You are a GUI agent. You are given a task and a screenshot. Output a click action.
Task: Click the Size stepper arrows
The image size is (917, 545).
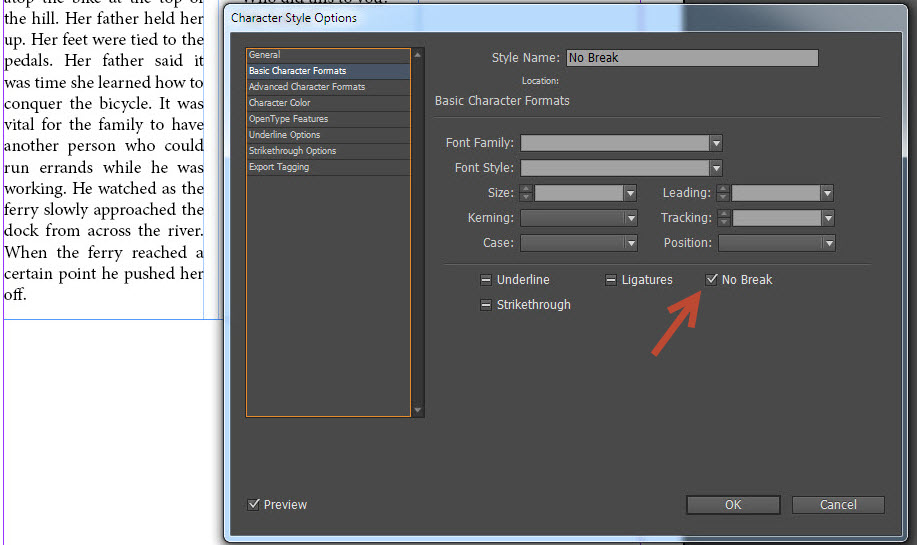(x=526, y=193)
